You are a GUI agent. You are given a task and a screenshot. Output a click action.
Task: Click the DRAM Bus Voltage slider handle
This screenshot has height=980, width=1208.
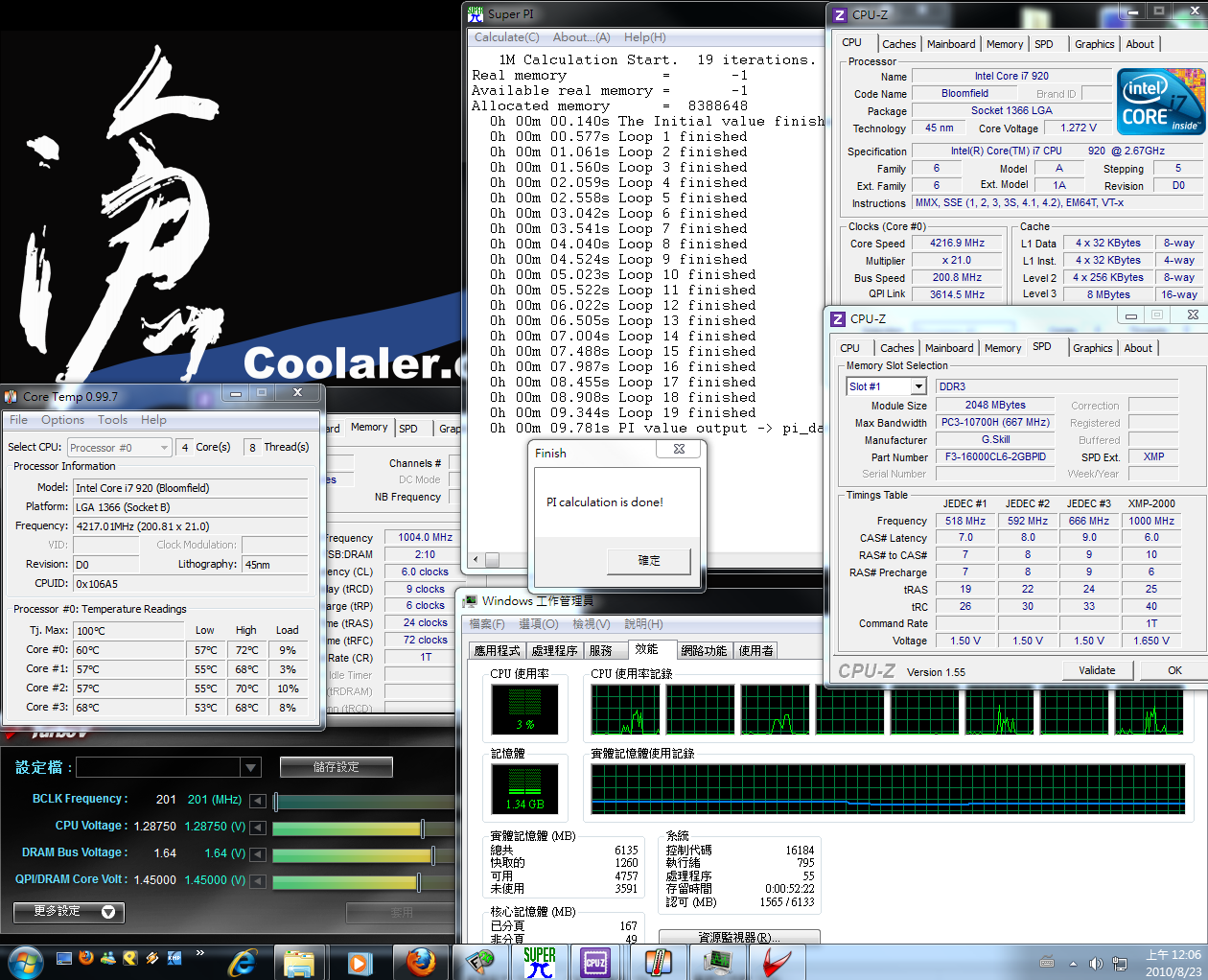433,855
